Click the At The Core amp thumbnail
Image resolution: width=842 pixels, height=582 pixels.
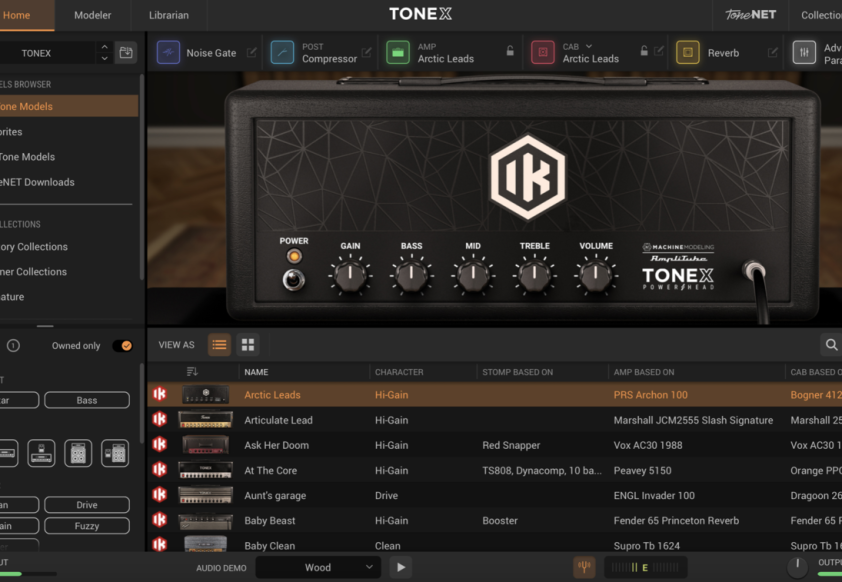click(206, 470)
